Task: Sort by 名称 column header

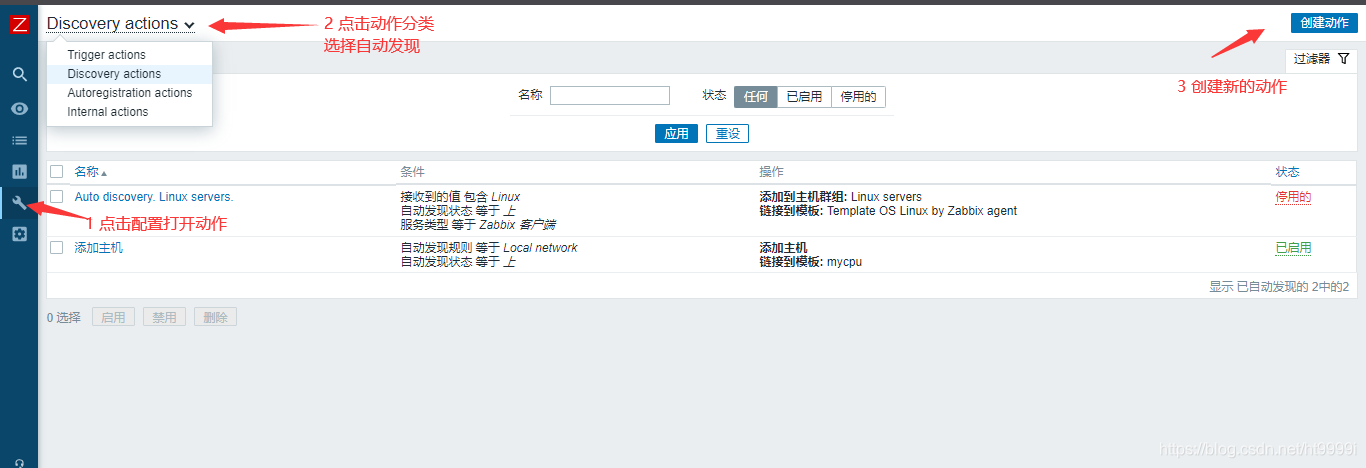Action: coord(90,172)
